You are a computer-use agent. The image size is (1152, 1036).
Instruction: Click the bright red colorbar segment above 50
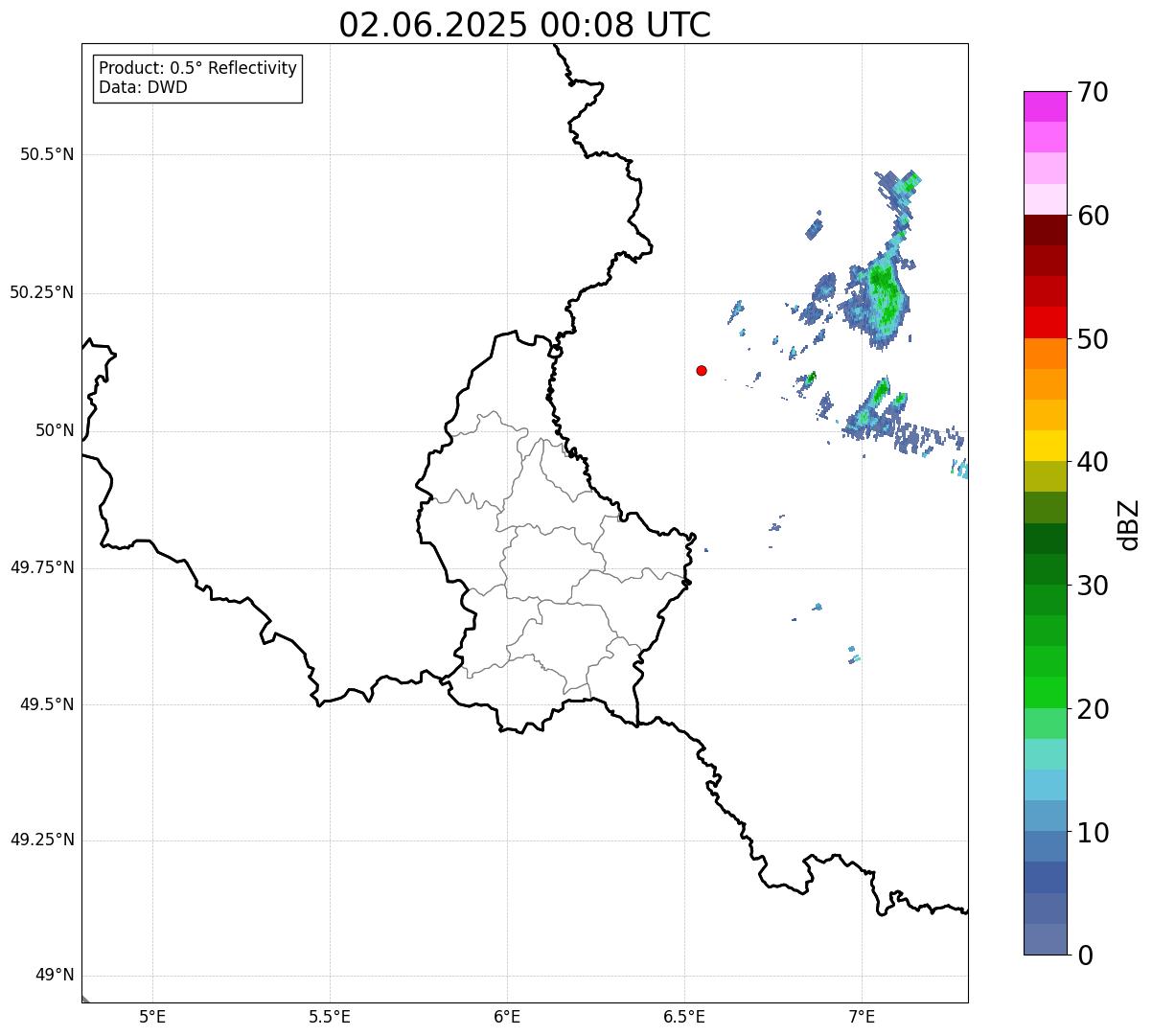[1045, 322]
